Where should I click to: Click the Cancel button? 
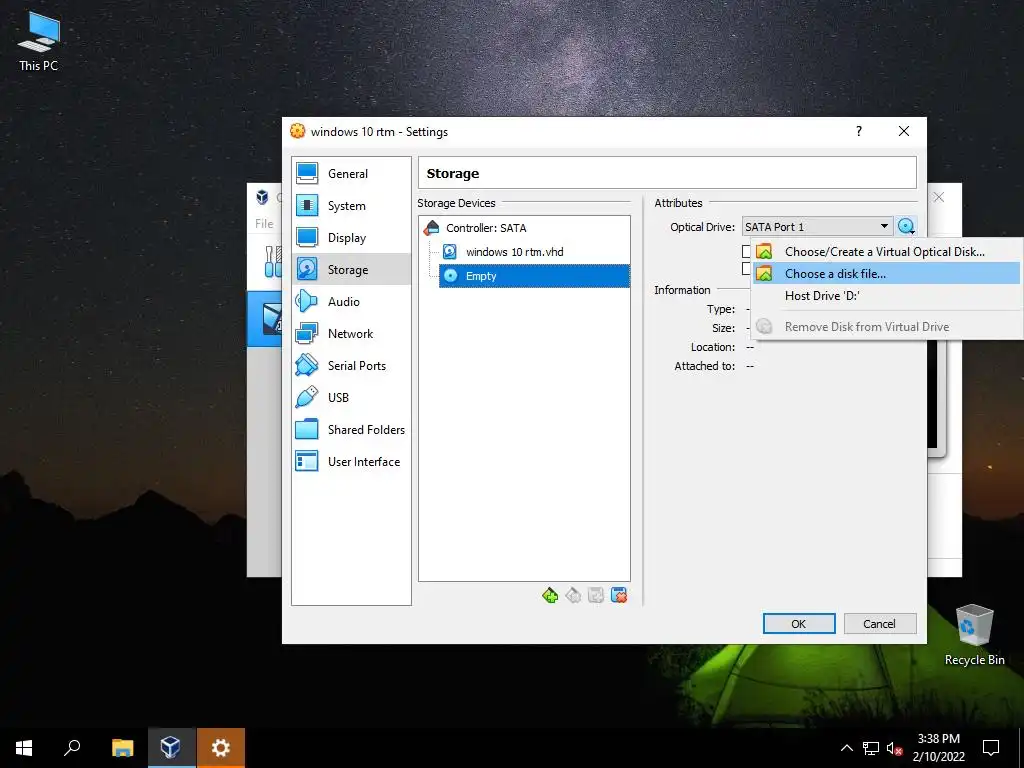(x=880, y=624)
